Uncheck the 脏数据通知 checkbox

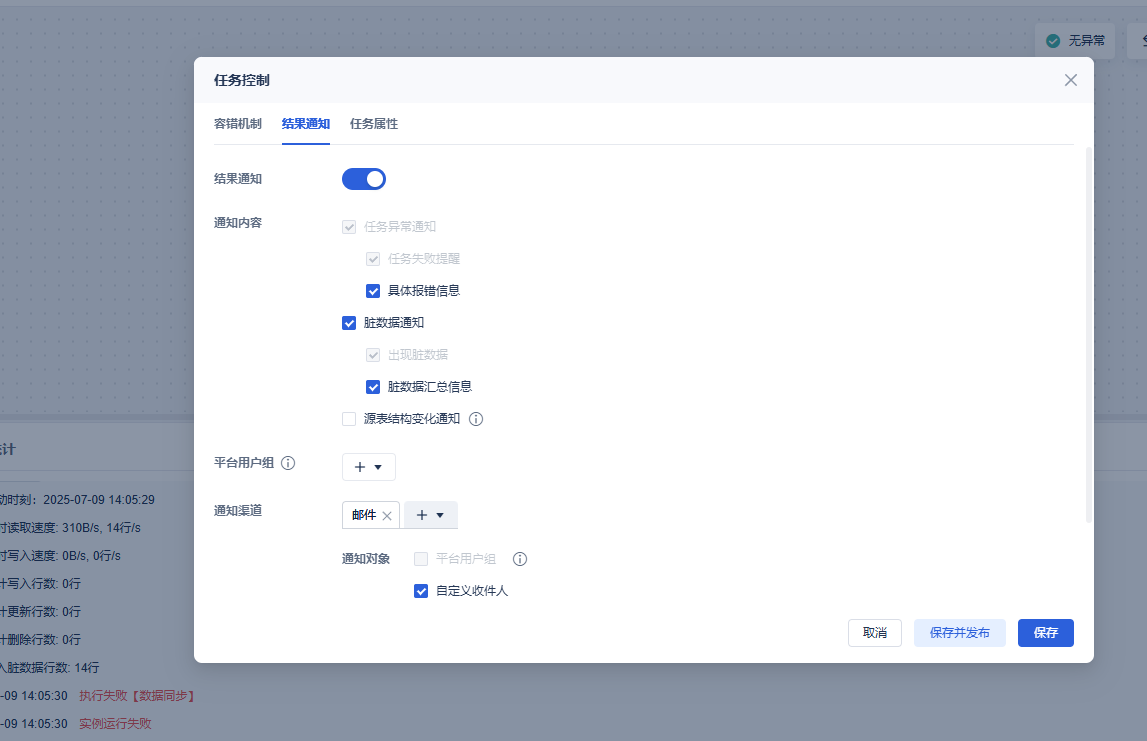349,323
